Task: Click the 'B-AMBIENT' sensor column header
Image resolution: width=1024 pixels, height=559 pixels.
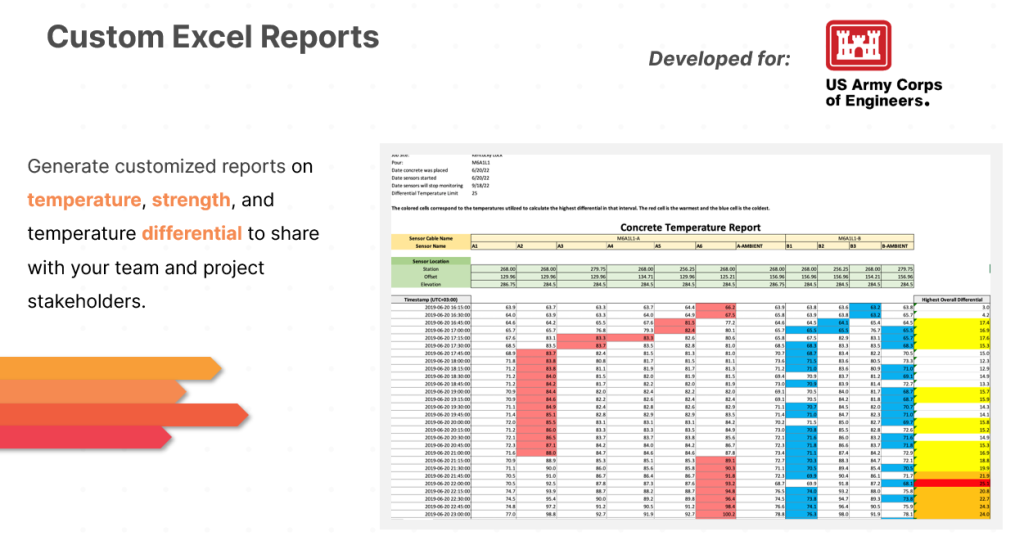Action: coord(897,246)
